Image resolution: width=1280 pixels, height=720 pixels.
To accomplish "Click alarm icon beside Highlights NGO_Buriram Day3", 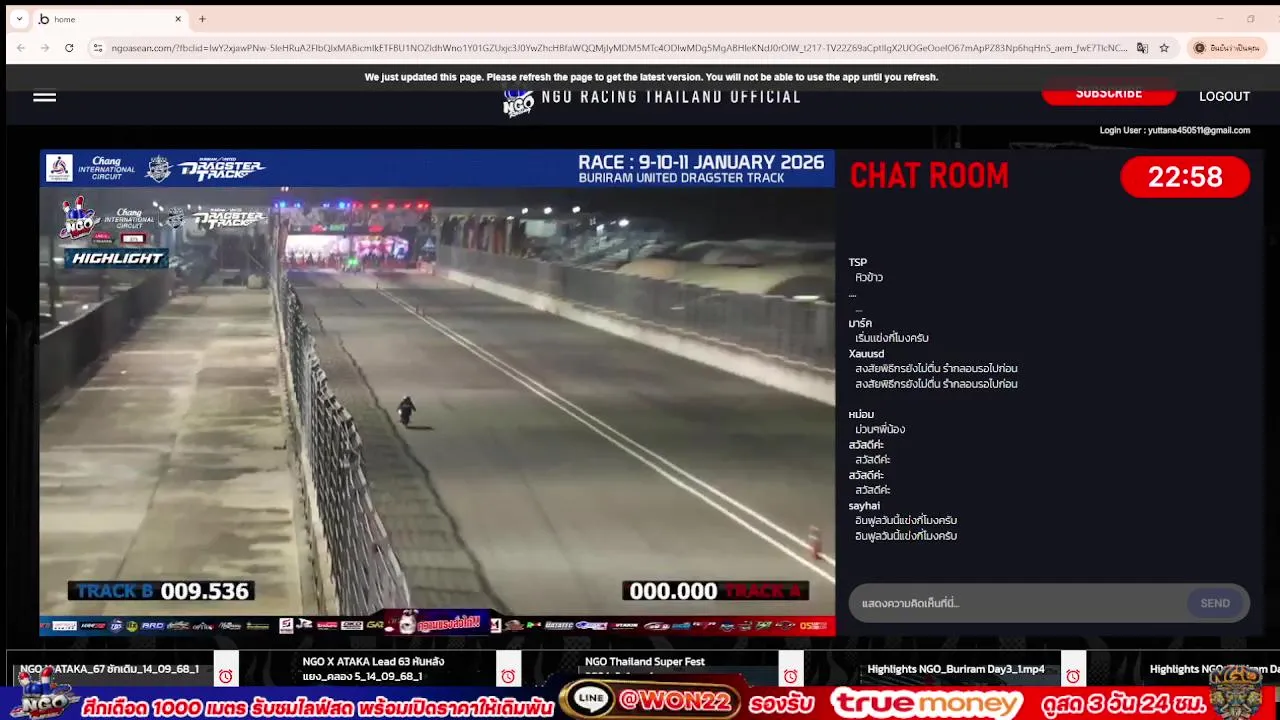I will click(x=1073, y=677).
